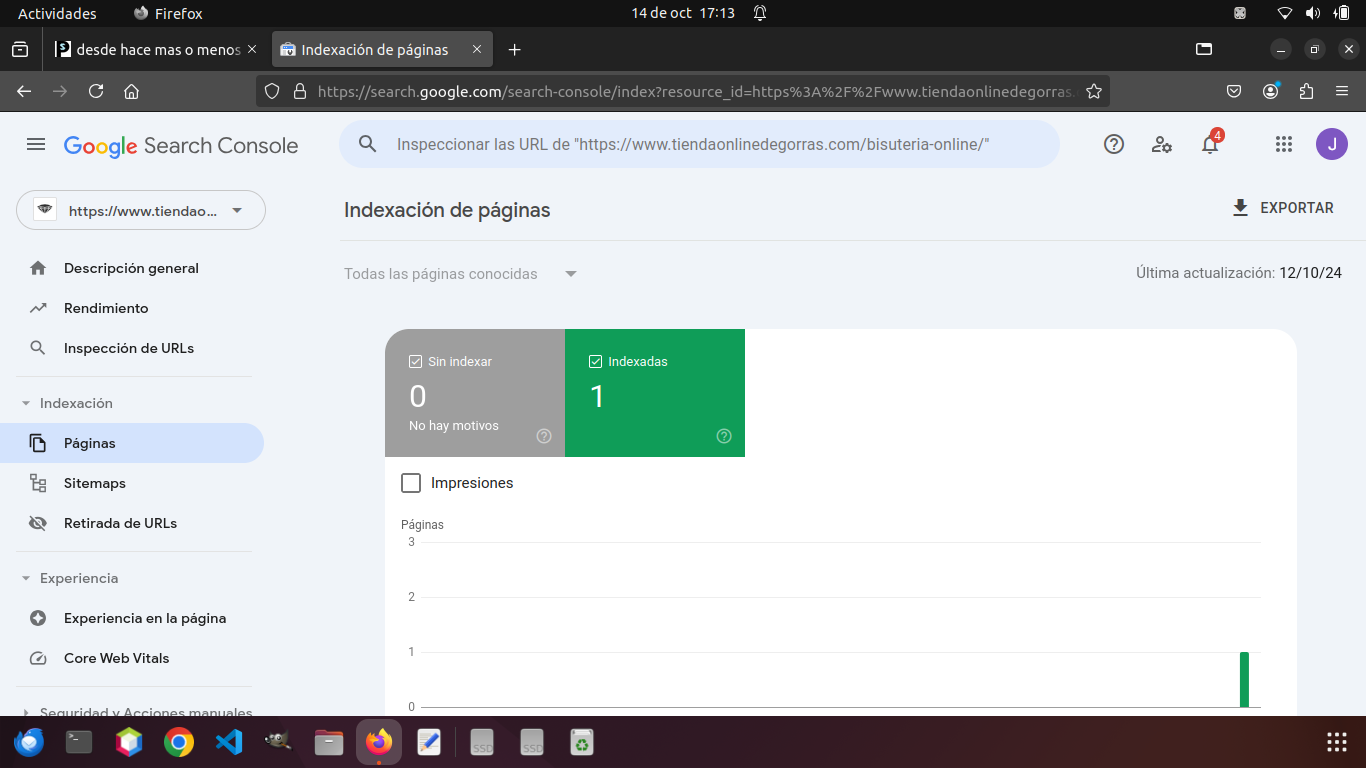Click the help icon in Indexadas card
The image size is (1366, 768).
(x=724, y=436)
